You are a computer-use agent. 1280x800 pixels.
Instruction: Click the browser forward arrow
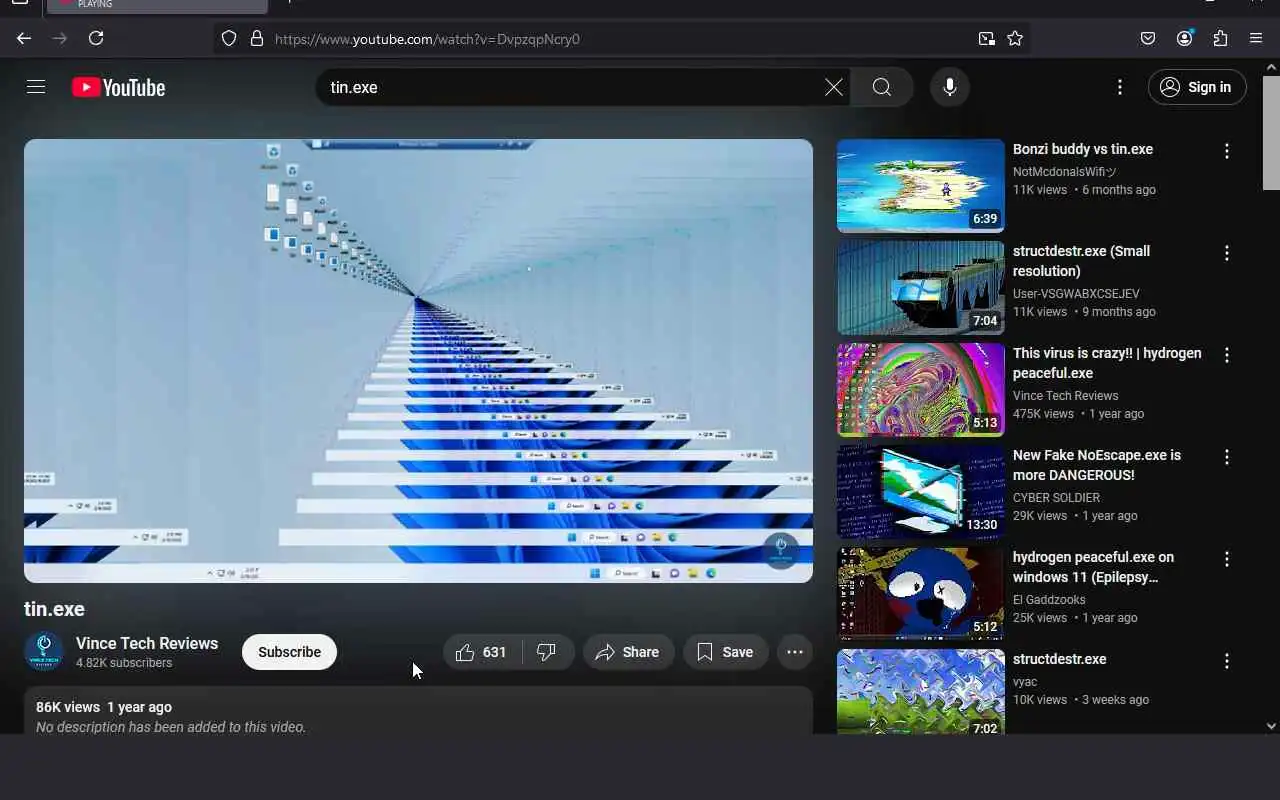point(60,38)
